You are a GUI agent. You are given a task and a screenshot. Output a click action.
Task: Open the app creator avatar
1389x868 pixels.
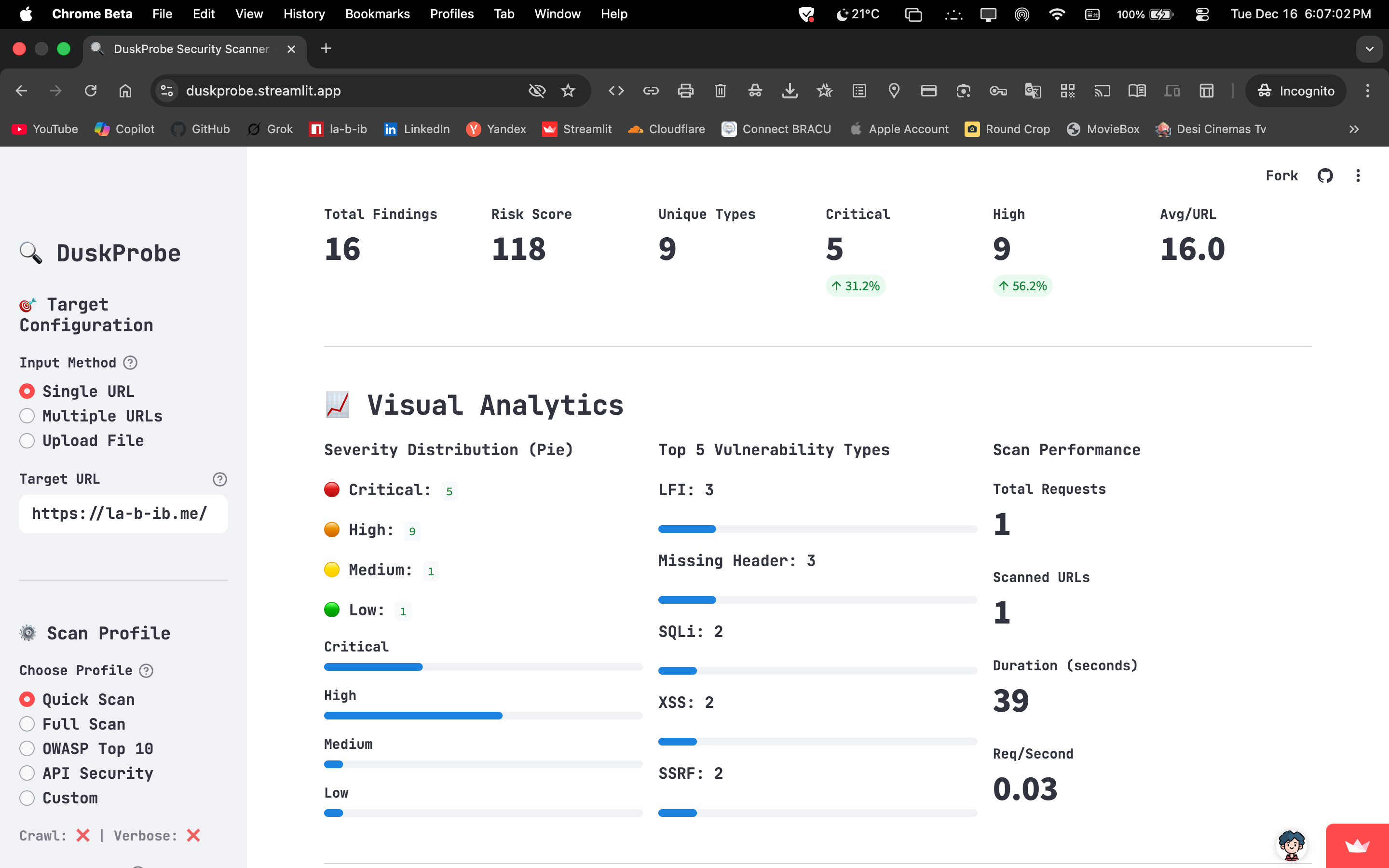[x=1291, y=845]
